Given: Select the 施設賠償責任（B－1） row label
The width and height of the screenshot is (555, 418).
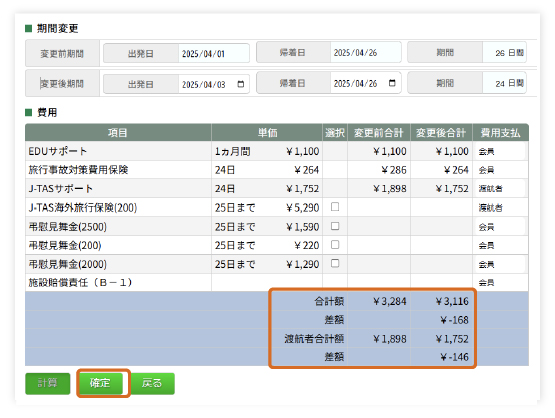Looking at the screenshot, I should point(80,282).
